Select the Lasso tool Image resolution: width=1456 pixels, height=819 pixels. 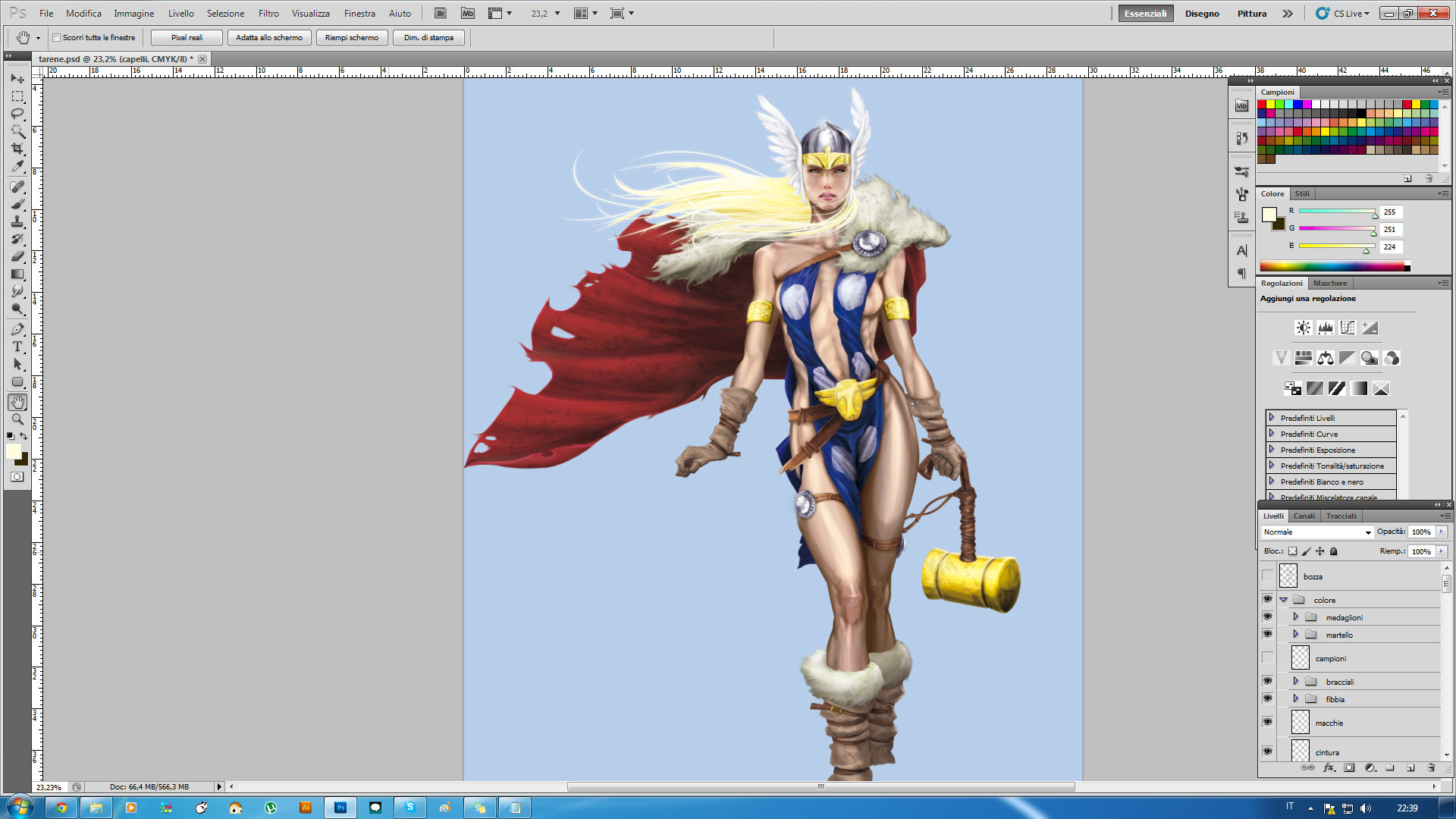pyautogui.click(x=17, y=114)
